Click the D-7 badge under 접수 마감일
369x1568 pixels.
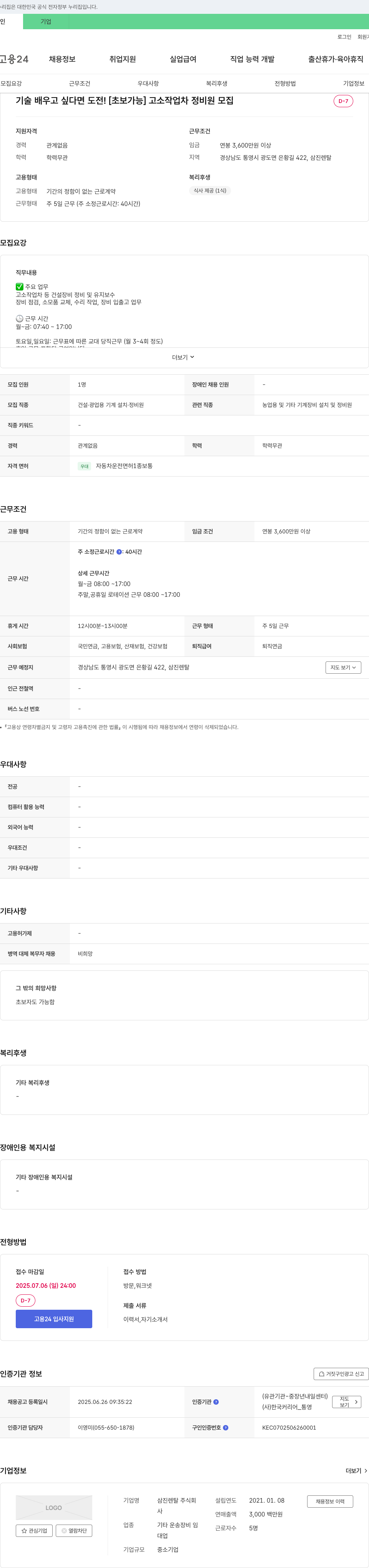pos(26,1301)
